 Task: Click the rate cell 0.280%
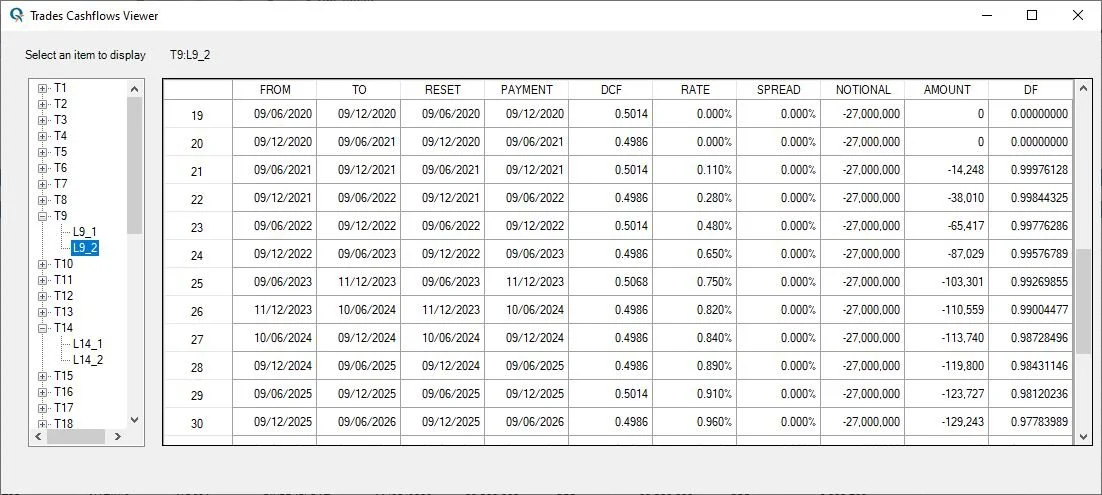pyautogui.click(x=695, y=198)
